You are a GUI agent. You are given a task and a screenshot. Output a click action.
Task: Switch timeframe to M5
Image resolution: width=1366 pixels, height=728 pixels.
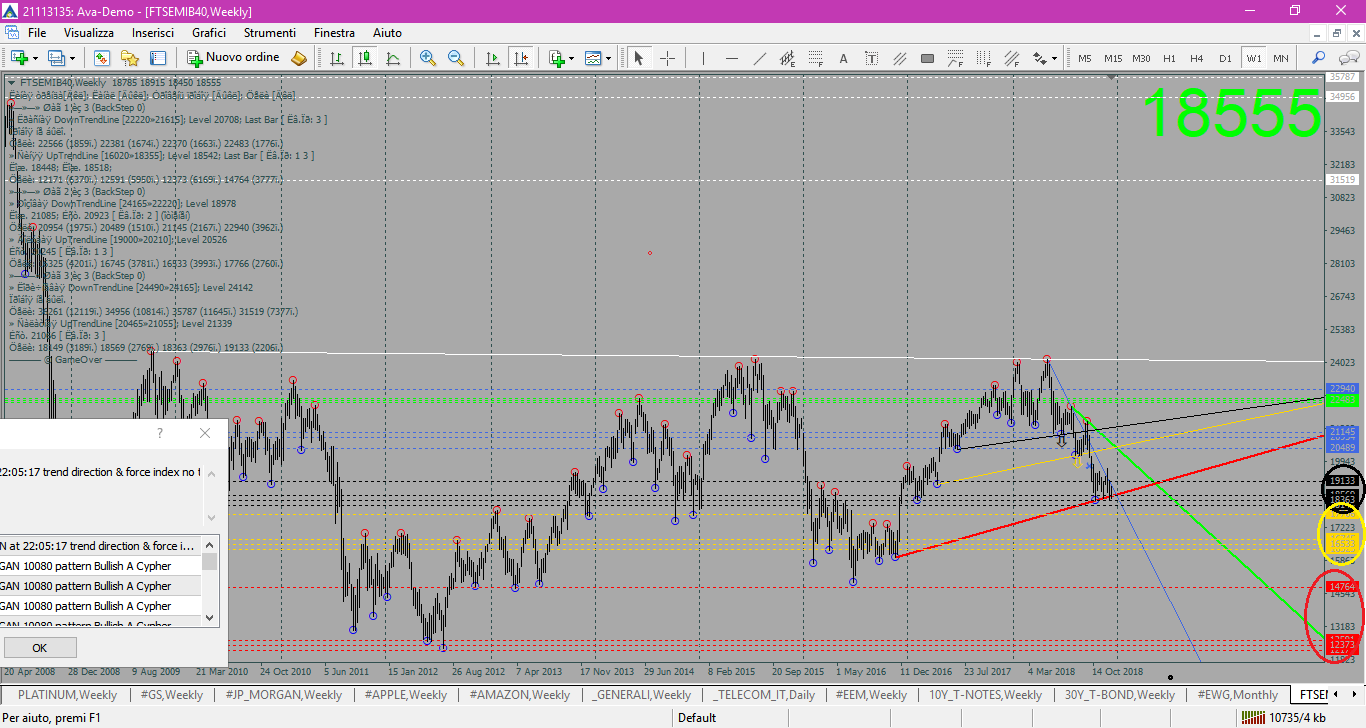(1084, 58)
